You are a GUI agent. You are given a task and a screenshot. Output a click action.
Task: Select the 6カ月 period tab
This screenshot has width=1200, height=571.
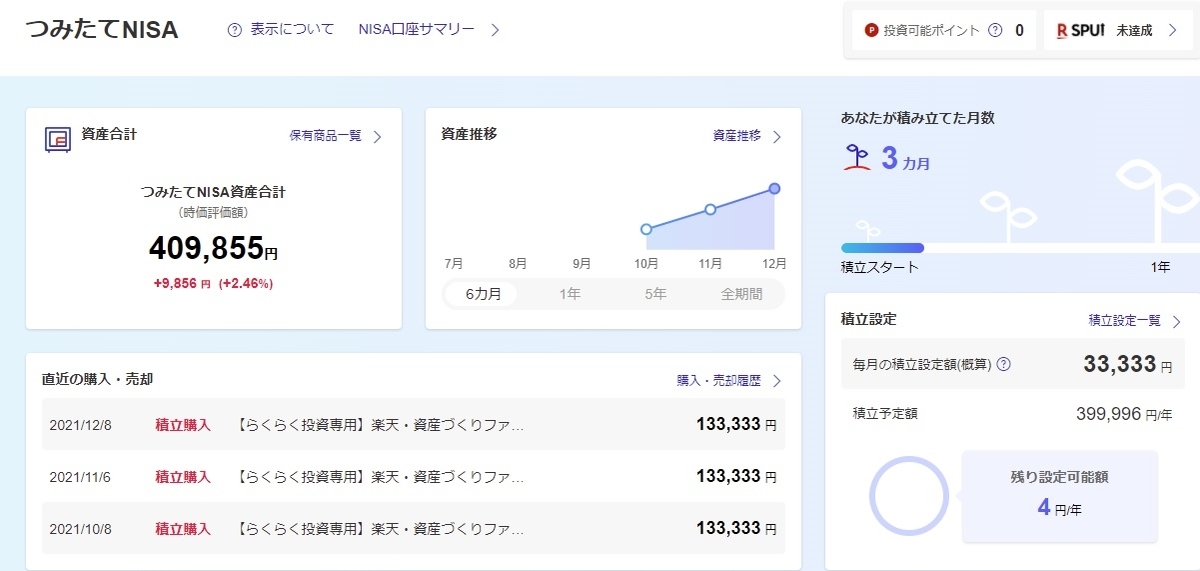(481, 294)
